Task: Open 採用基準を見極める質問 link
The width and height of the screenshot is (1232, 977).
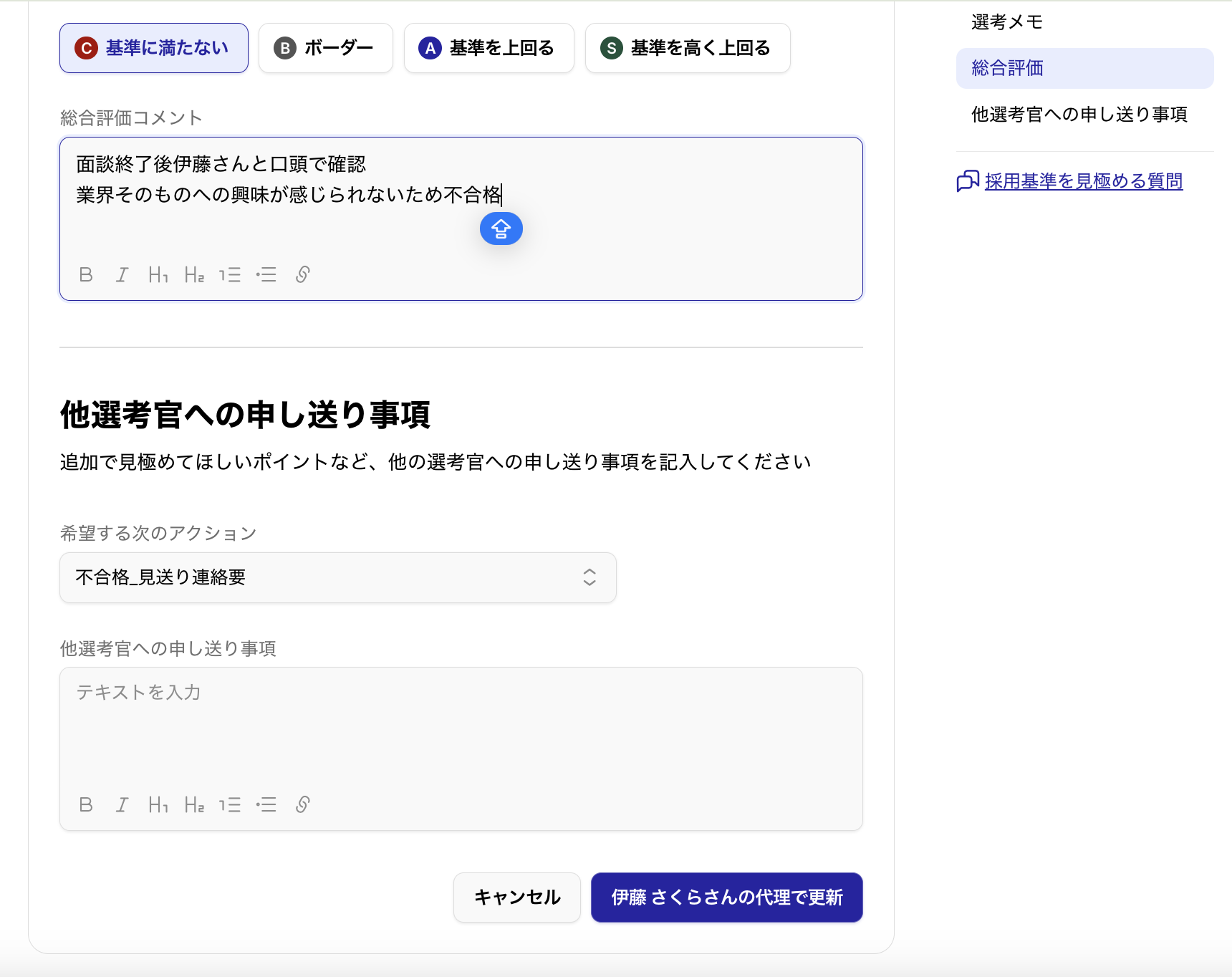Action: click(1083, 181)
